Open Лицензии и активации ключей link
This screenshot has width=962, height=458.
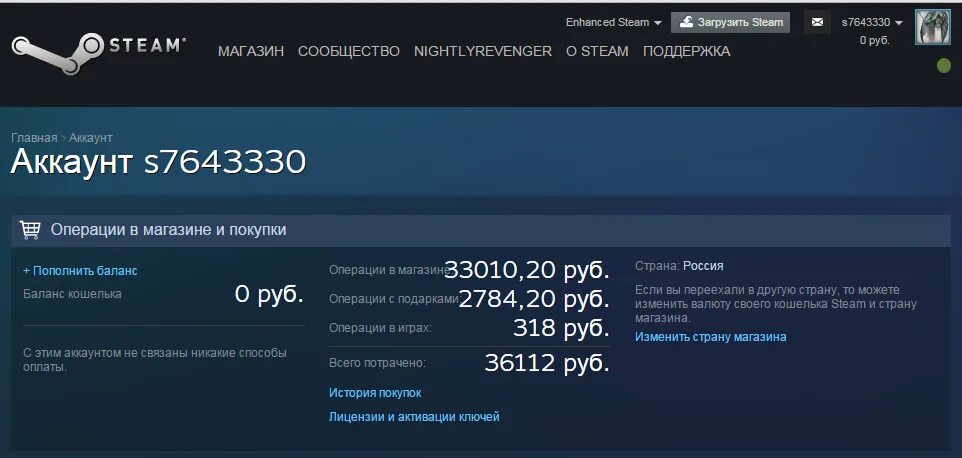(414, 417)
